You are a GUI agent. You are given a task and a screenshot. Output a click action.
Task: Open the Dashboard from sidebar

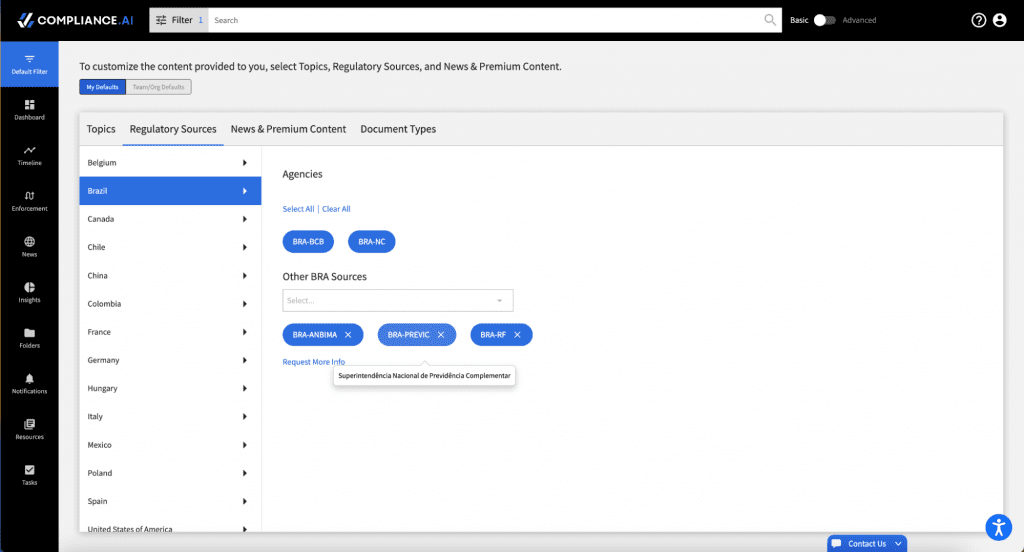(29, 110)
